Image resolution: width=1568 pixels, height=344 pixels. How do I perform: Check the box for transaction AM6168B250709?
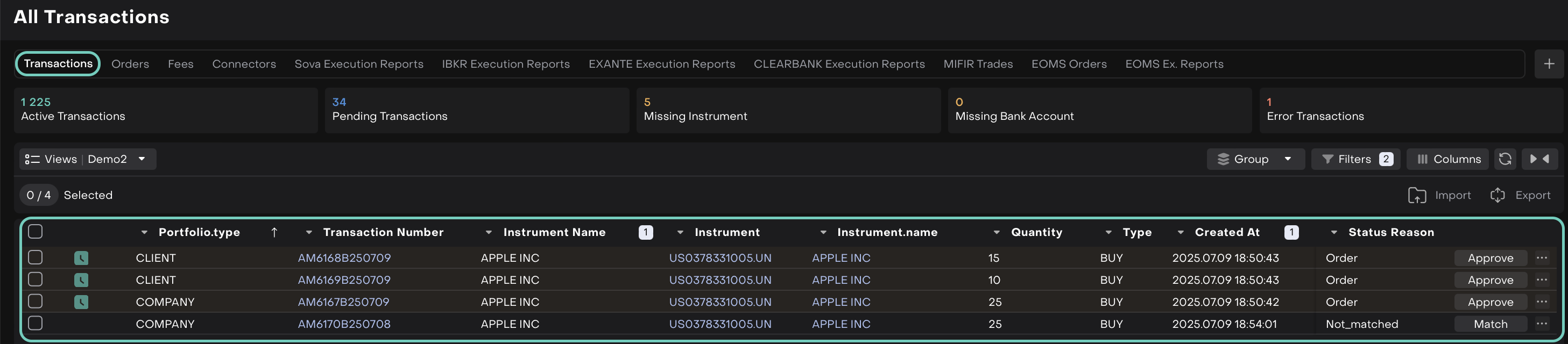36,257
